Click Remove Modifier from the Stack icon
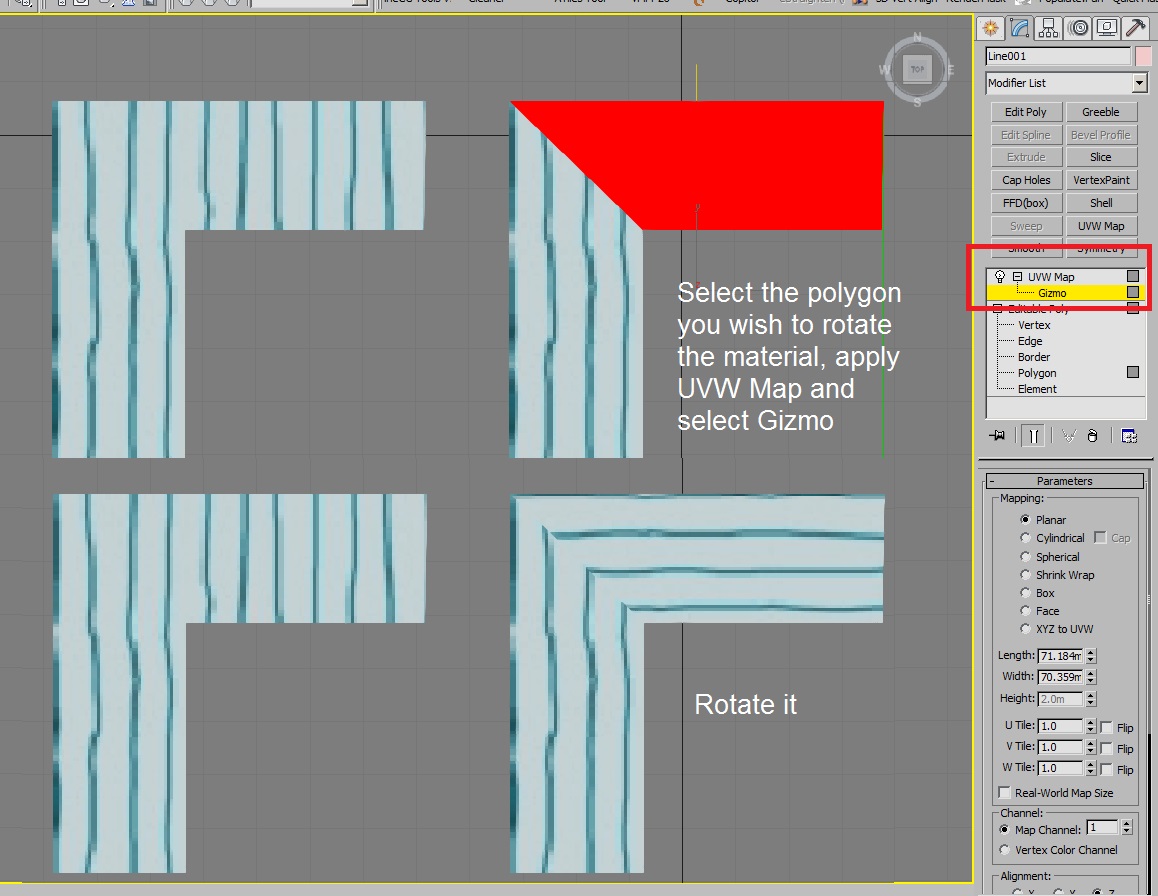The width and height of the screenshot is (1158, 896). pos(1092,435)
